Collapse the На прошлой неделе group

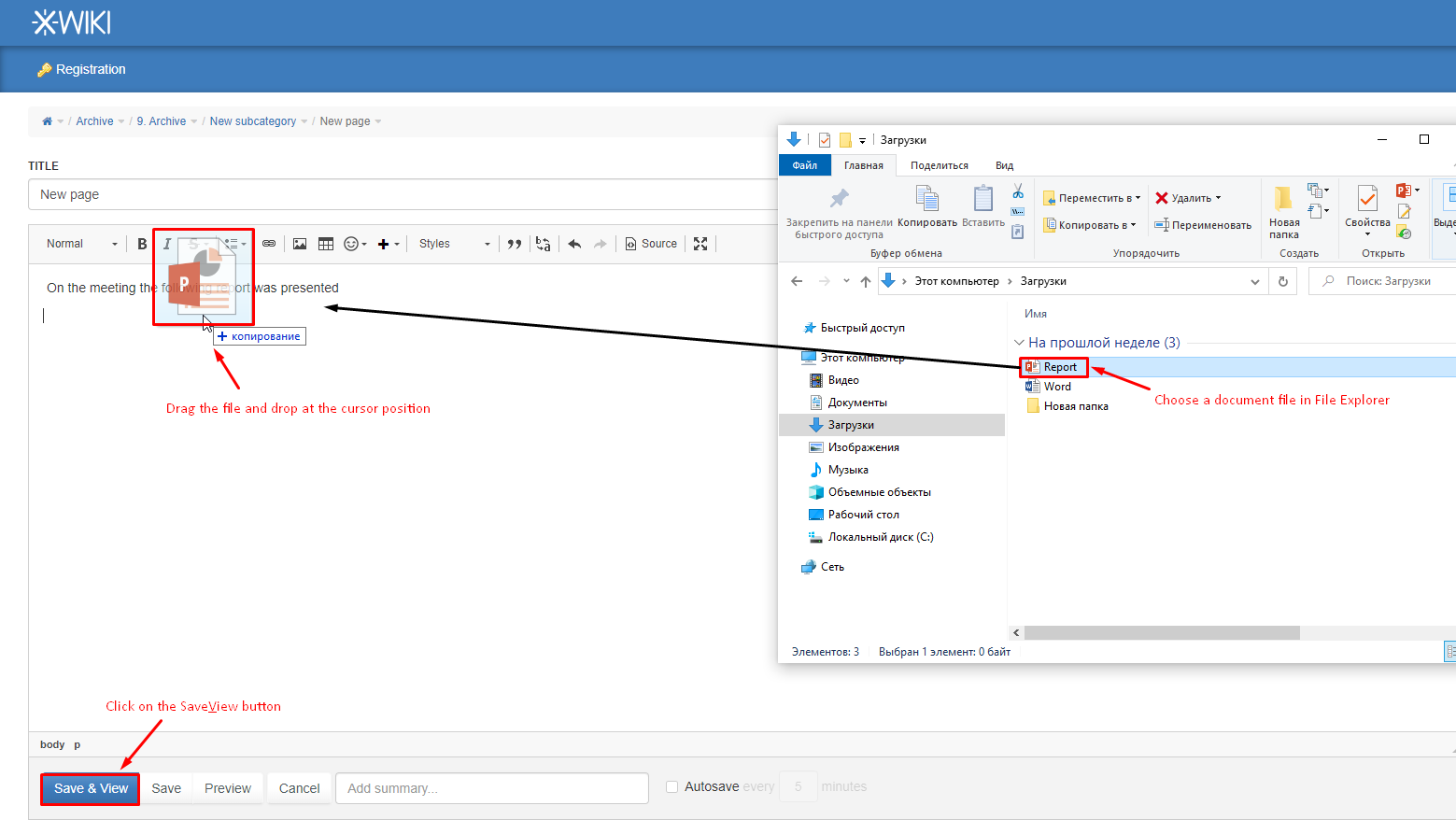(1019, 343)
